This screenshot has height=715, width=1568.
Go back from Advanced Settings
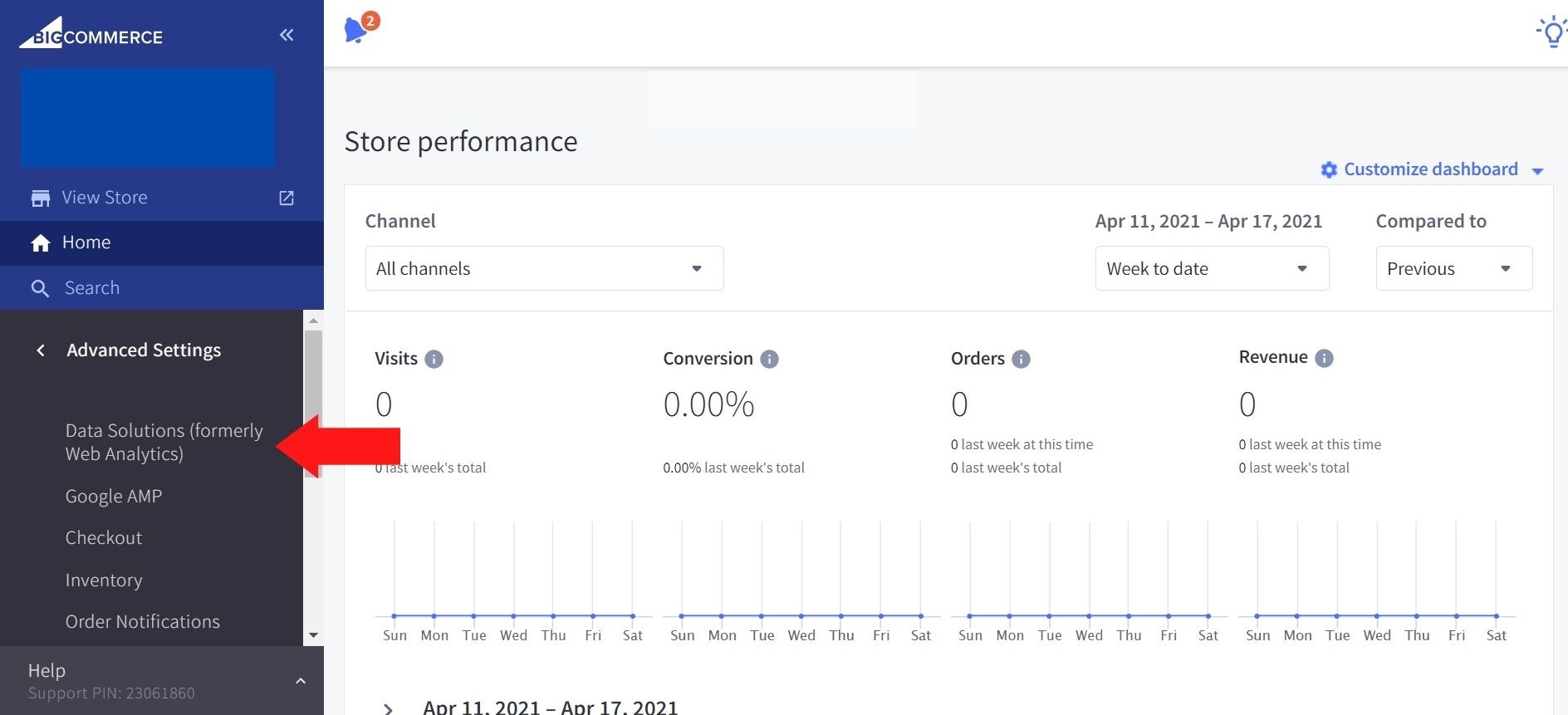point(41,350)
